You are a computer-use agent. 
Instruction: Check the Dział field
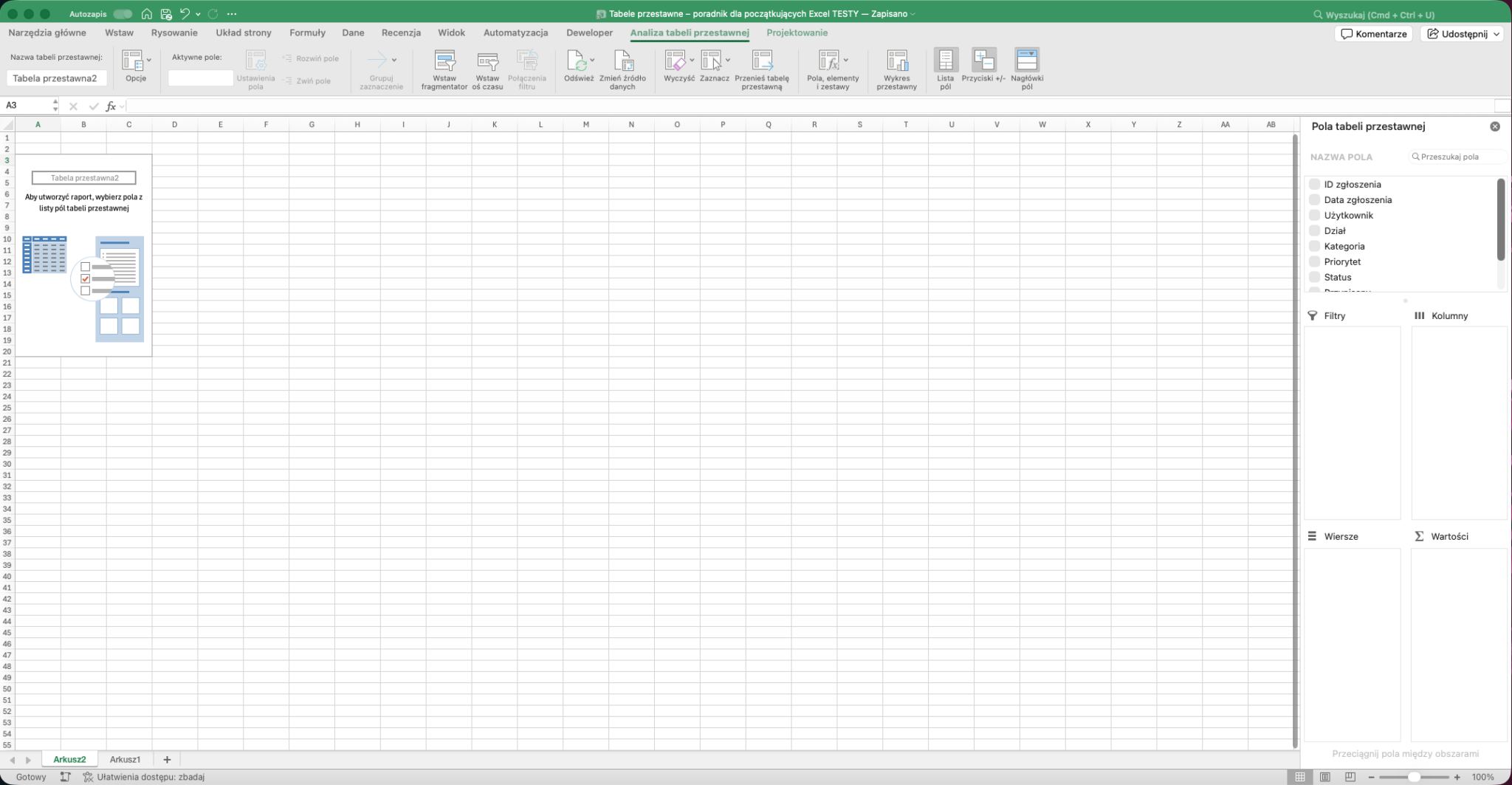(x=1314, y=230)
